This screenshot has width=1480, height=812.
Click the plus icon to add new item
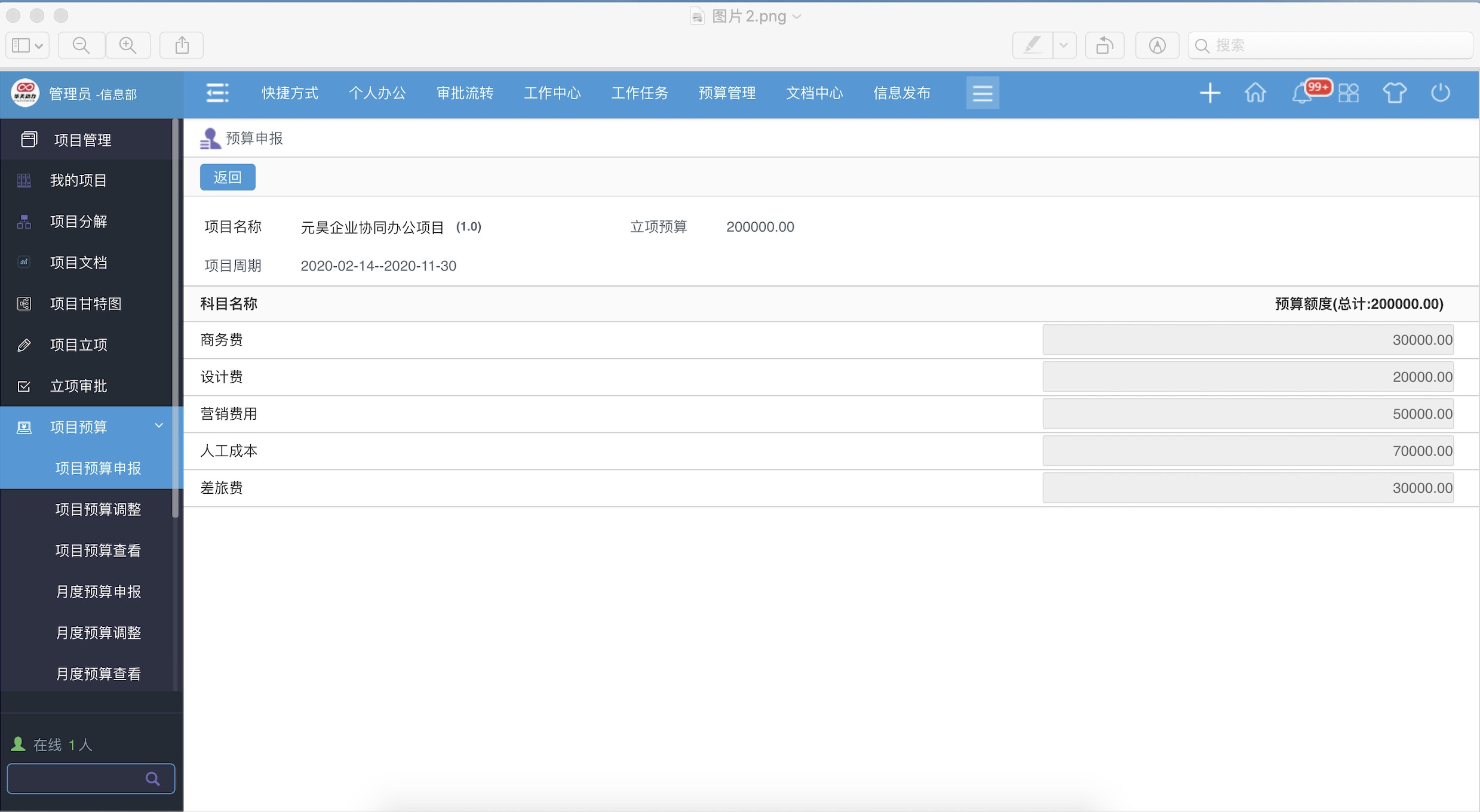tap(1210, 93)
